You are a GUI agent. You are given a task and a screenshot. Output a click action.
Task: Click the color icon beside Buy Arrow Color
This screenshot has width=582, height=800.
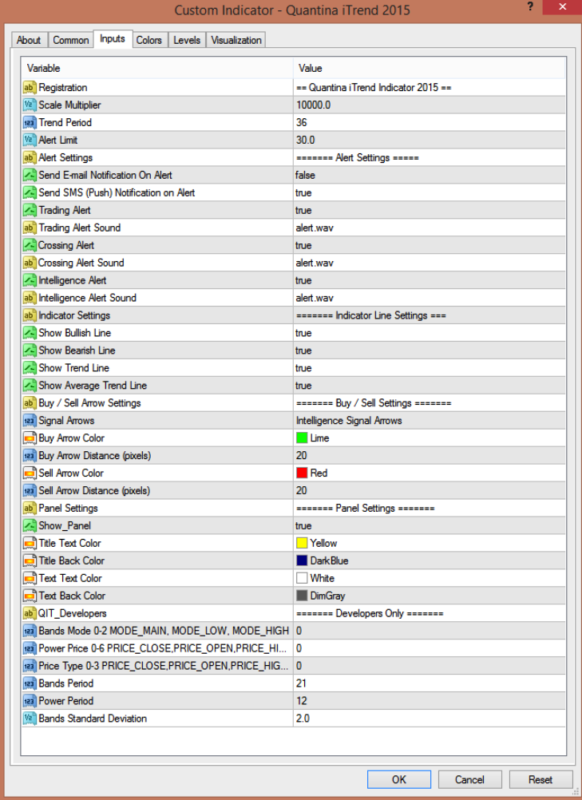pyautogui.click(x=30, y=438)
